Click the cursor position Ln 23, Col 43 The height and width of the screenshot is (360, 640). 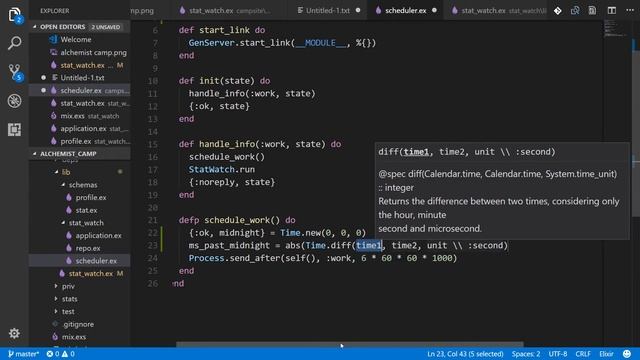(x=465, y=354)
